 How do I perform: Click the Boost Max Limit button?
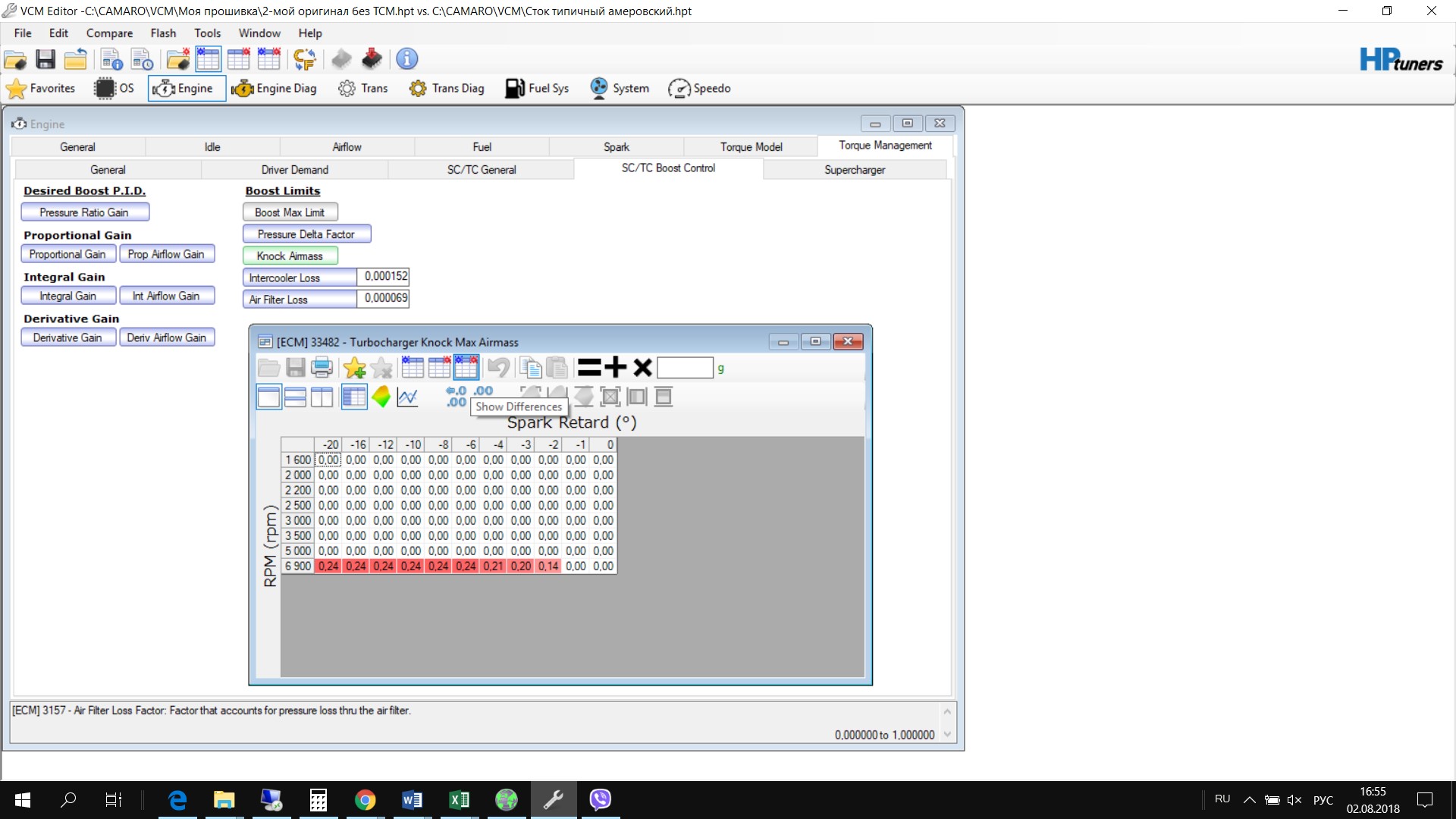click(x=290, y=212)
